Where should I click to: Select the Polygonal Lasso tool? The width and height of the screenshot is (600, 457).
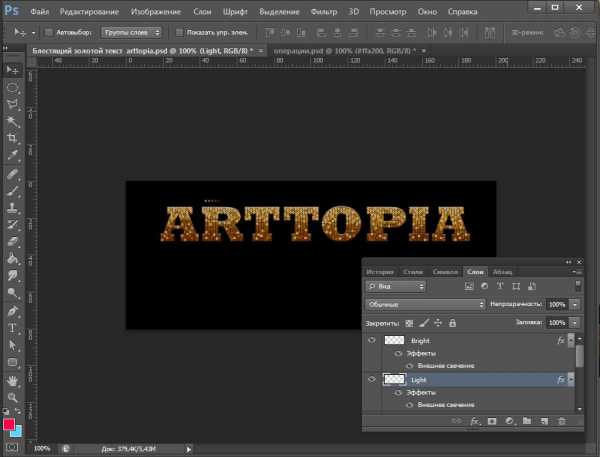tap(12, 104)
